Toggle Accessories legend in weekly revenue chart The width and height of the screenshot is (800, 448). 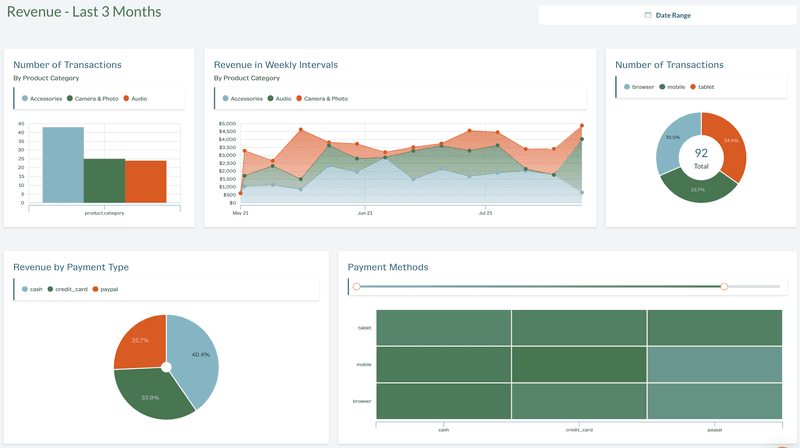pyautogui.click(x=242, y=98)
